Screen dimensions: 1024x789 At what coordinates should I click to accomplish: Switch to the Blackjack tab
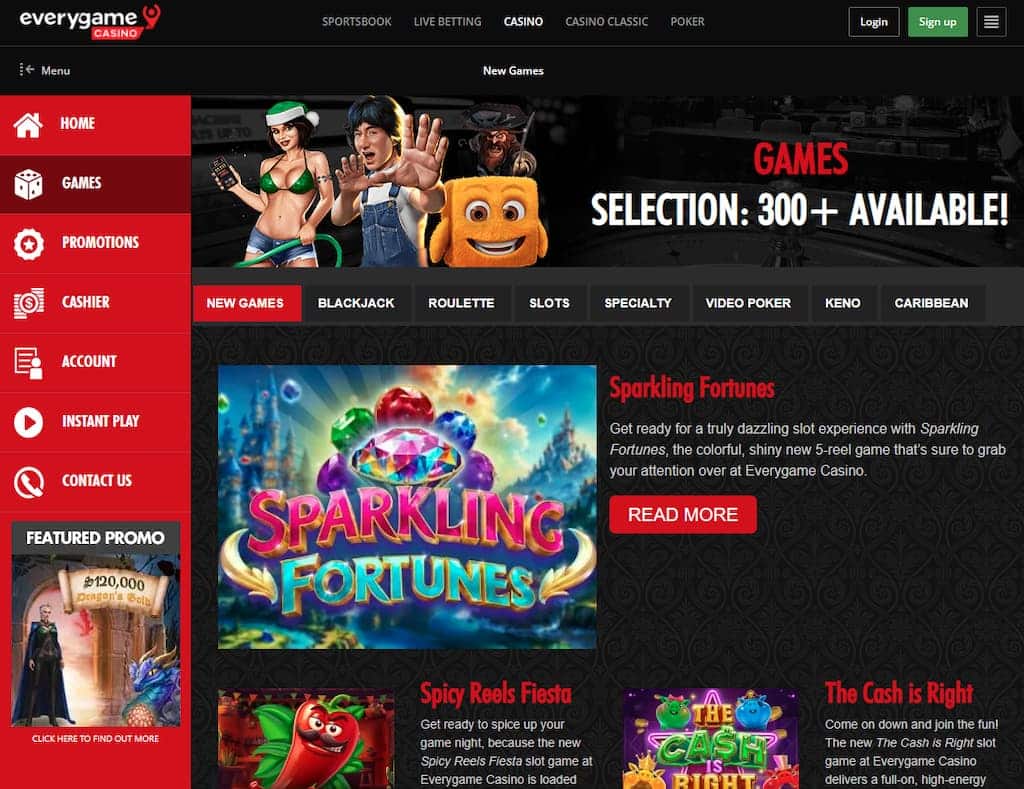356,303
